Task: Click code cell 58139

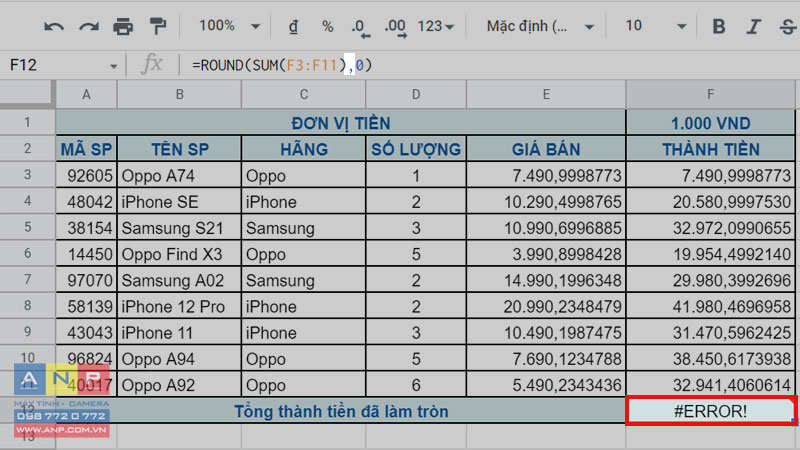Action: pyautogui.click(x=86, y=306)
